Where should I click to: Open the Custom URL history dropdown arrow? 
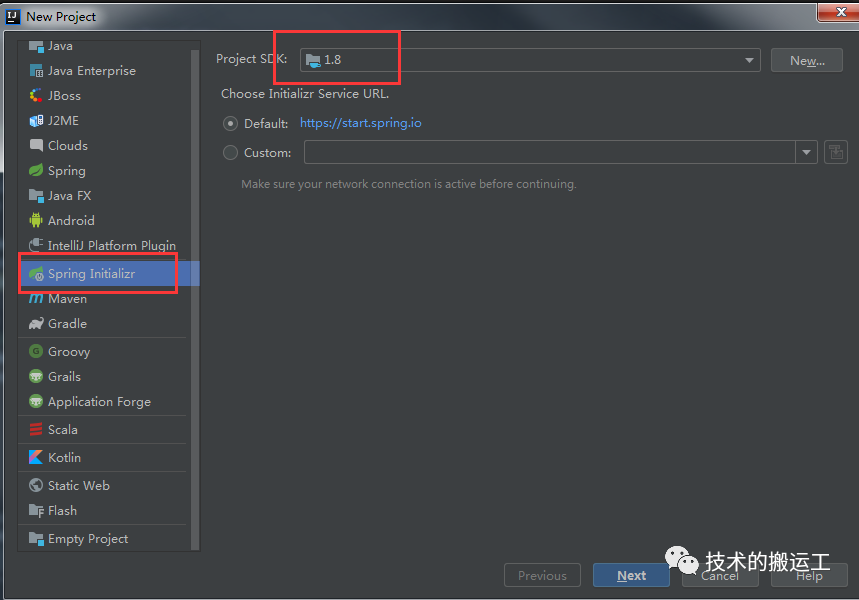pos(806,152)
